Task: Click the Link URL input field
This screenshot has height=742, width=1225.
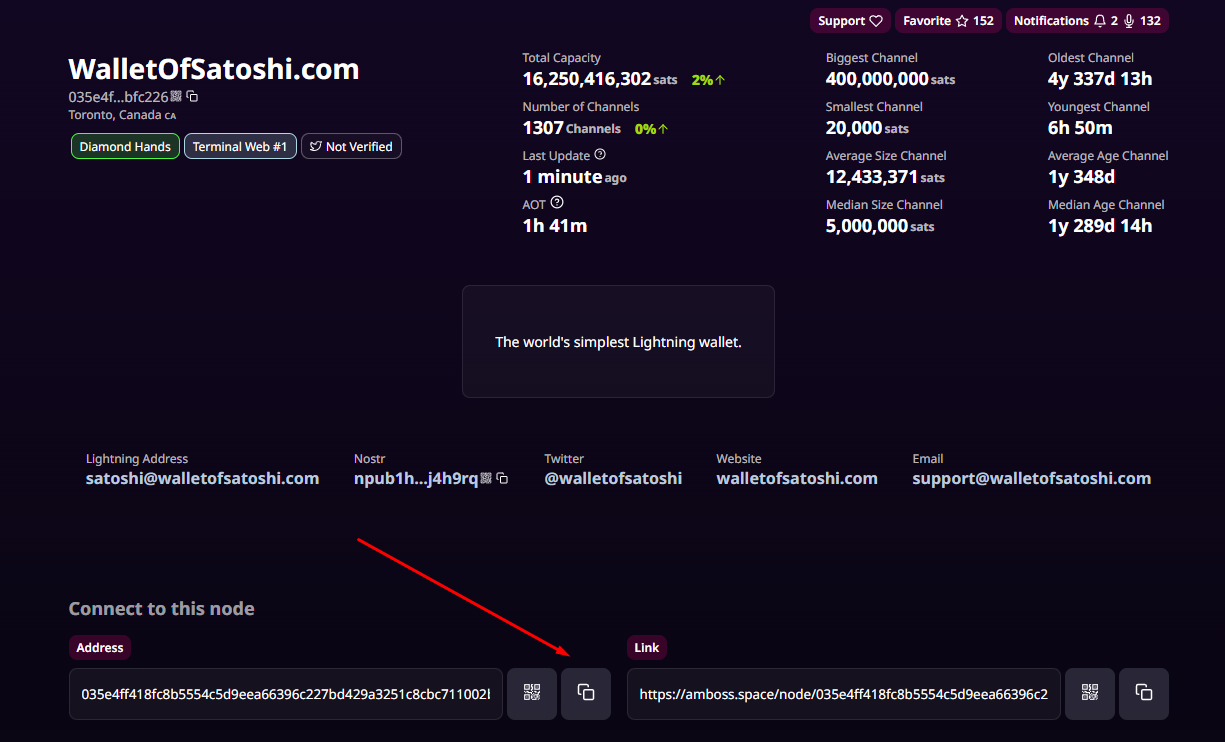Action: (844, 694)
